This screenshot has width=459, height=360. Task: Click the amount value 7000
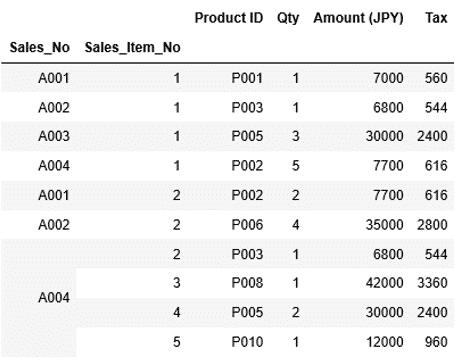388,78
